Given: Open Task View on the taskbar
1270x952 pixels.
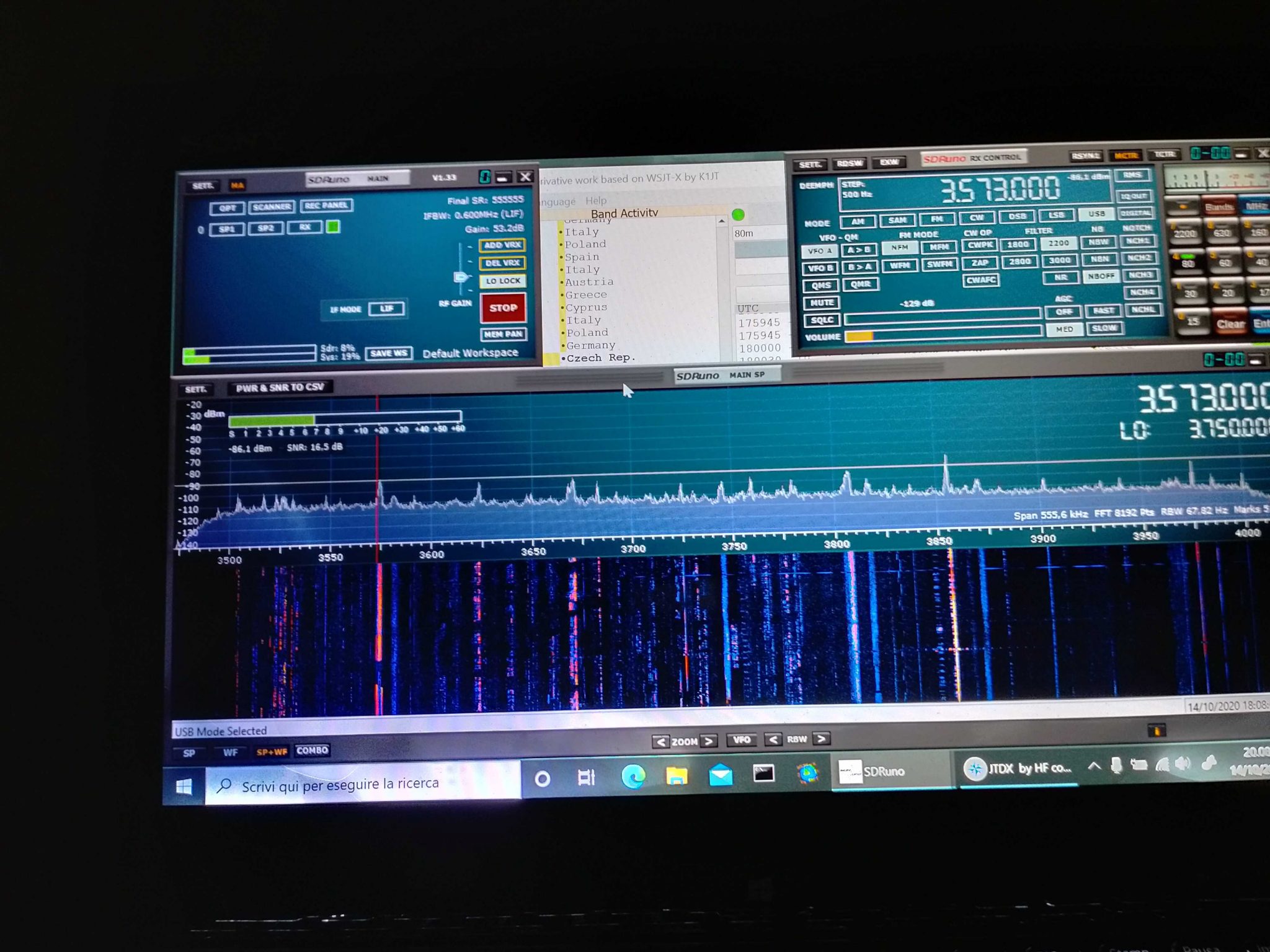Looking at the screenshot, I should (x=586, y=777).
